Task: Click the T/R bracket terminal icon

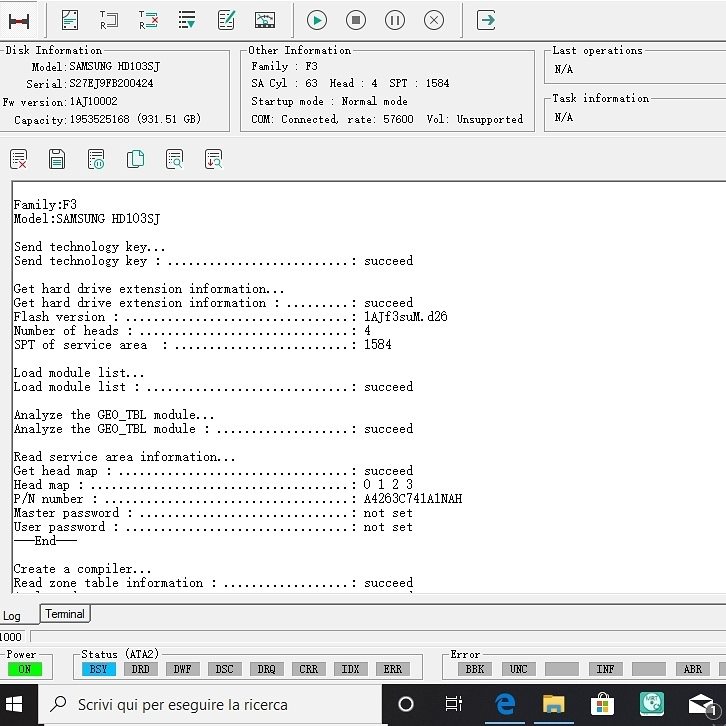Action: (109, 20)
